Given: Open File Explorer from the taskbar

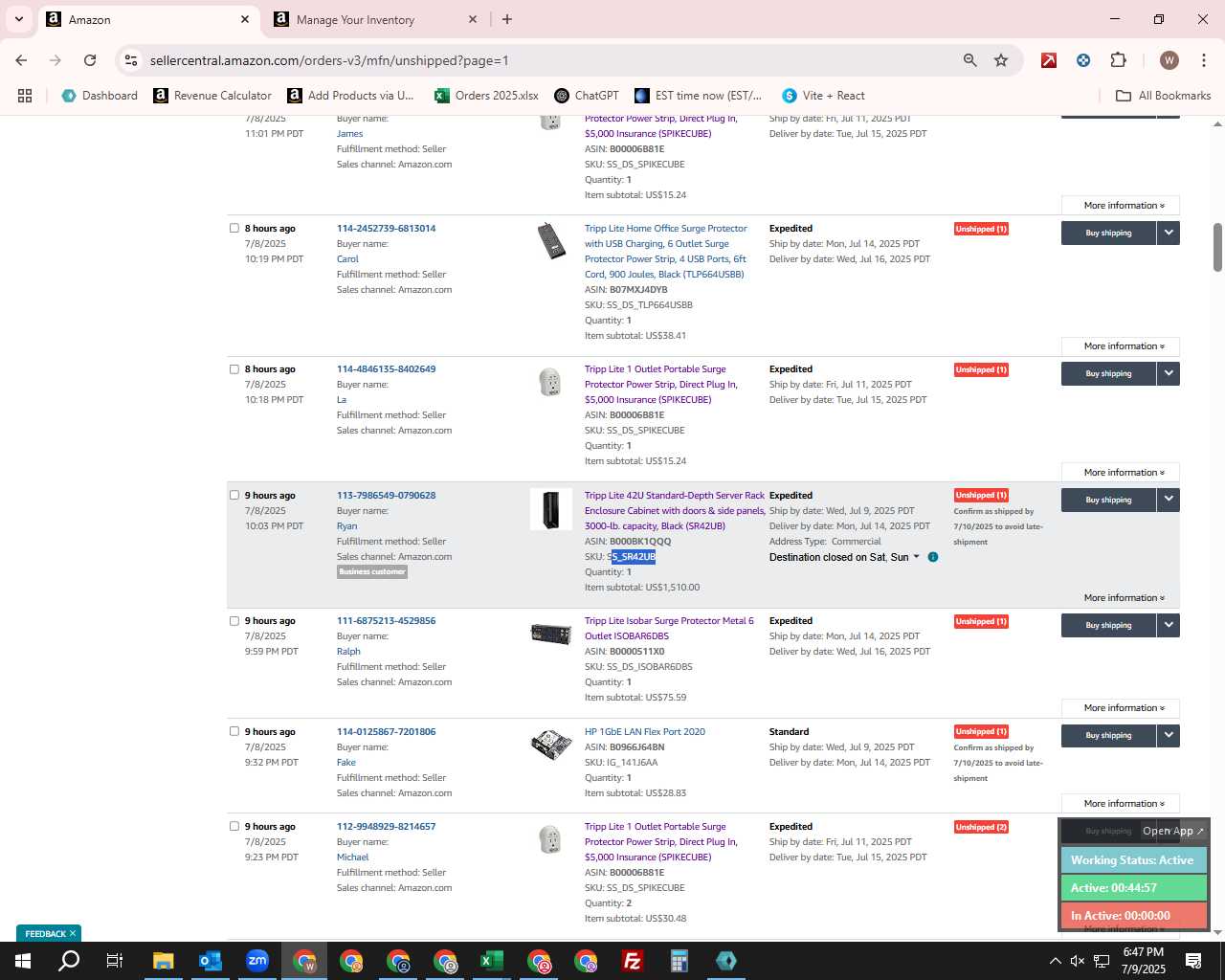Looking at the screenshot, I should click(163, 961).
